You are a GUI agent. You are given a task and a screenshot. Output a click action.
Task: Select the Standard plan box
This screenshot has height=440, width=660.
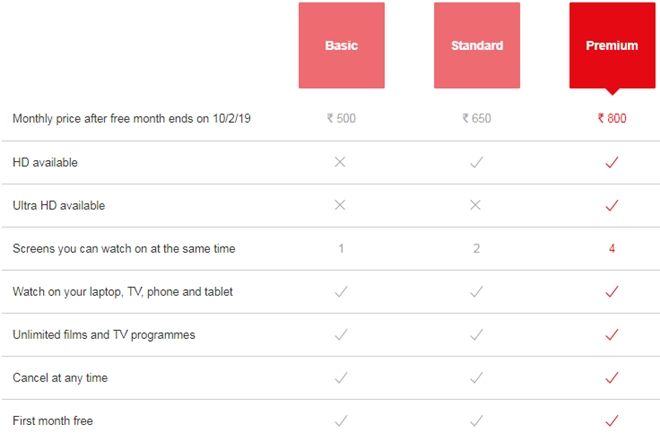pos(476,45)
